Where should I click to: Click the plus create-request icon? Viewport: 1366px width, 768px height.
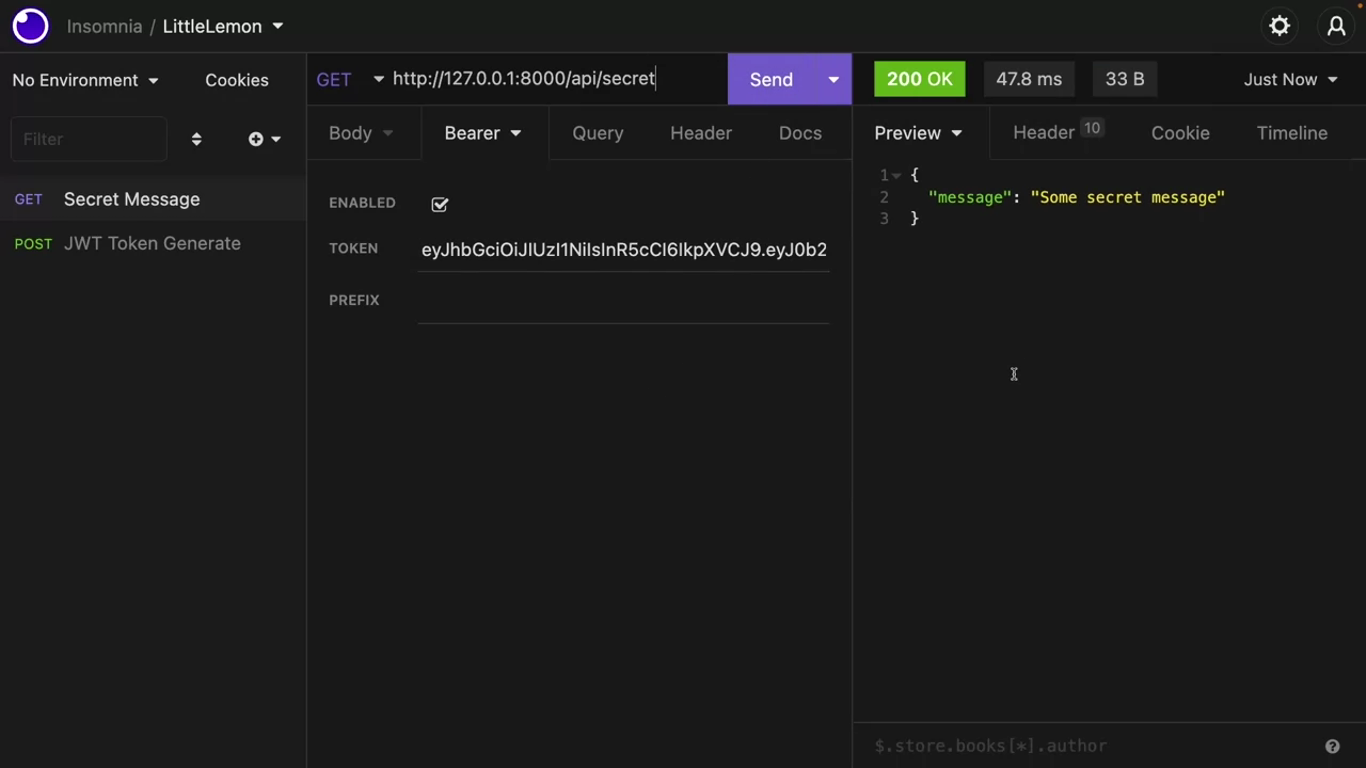click(x=257, y=139)
